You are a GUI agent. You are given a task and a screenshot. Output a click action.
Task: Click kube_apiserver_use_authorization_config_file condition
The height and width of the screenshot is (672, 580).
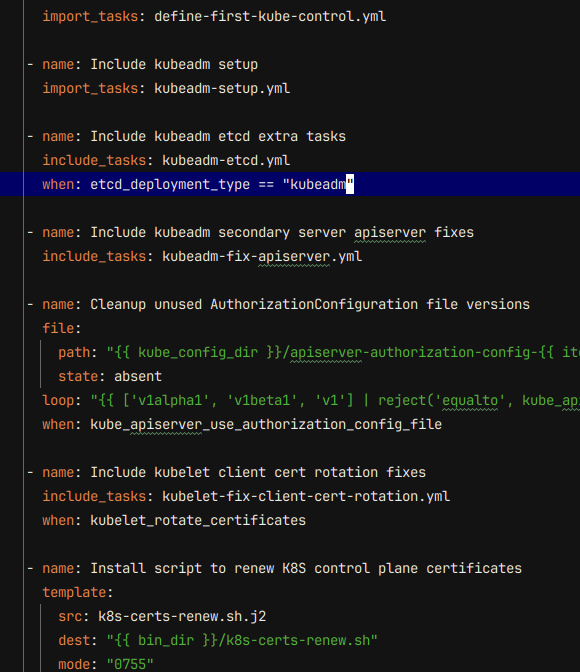(266, 425)
